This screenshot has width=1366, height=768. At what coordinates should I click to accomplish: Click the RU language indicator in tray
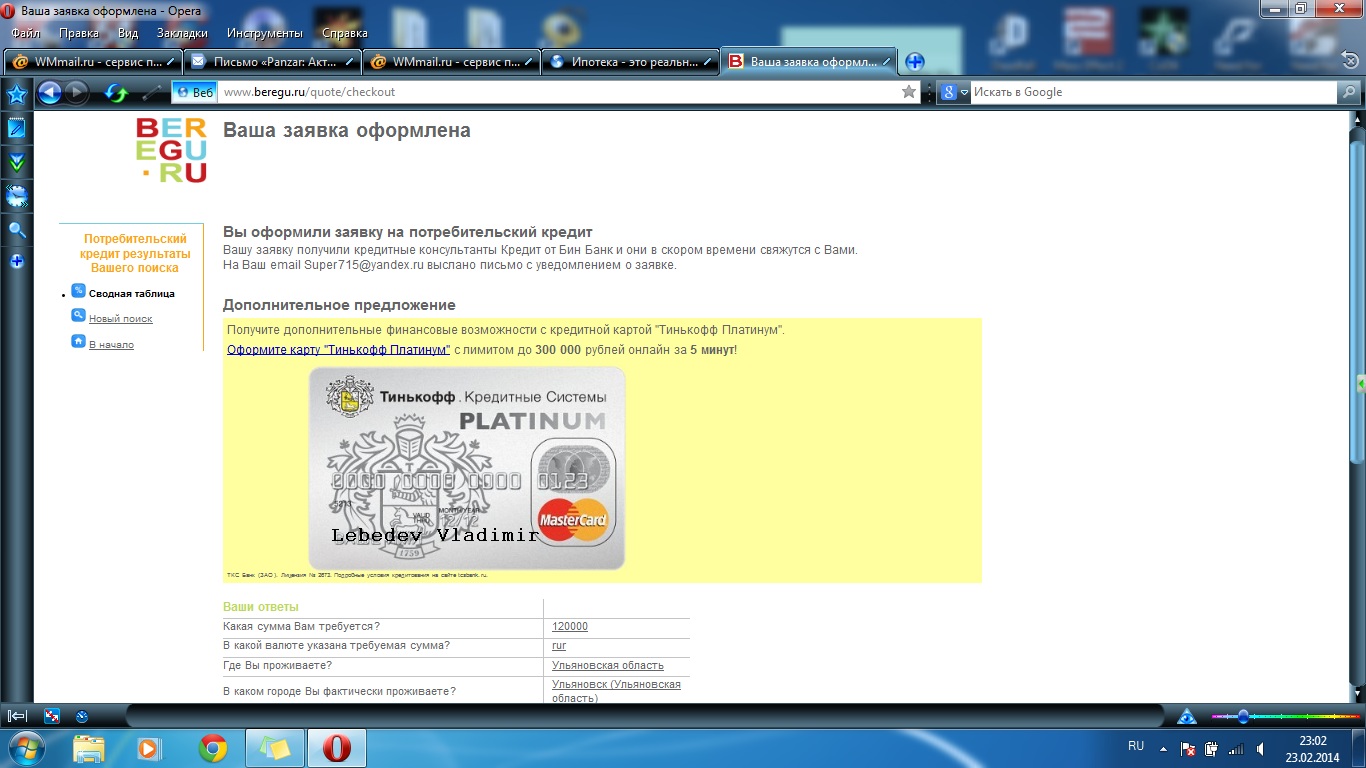1136,747
